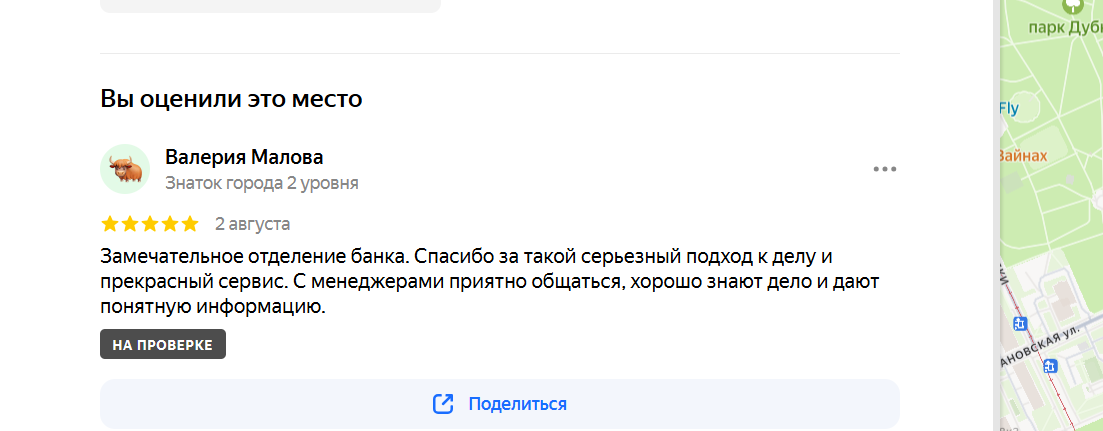Click the upper bus stop icon on map
The image size is (1103, 431).
(1021, 324)
